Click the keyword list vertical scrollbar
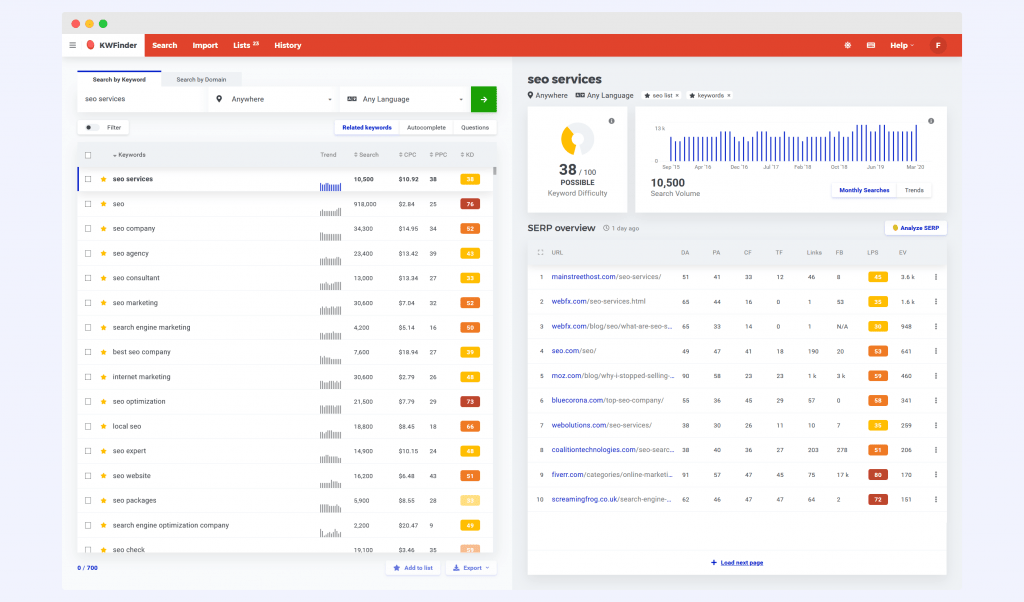Viewport: 1024px width, 602px height. [494, 171]
